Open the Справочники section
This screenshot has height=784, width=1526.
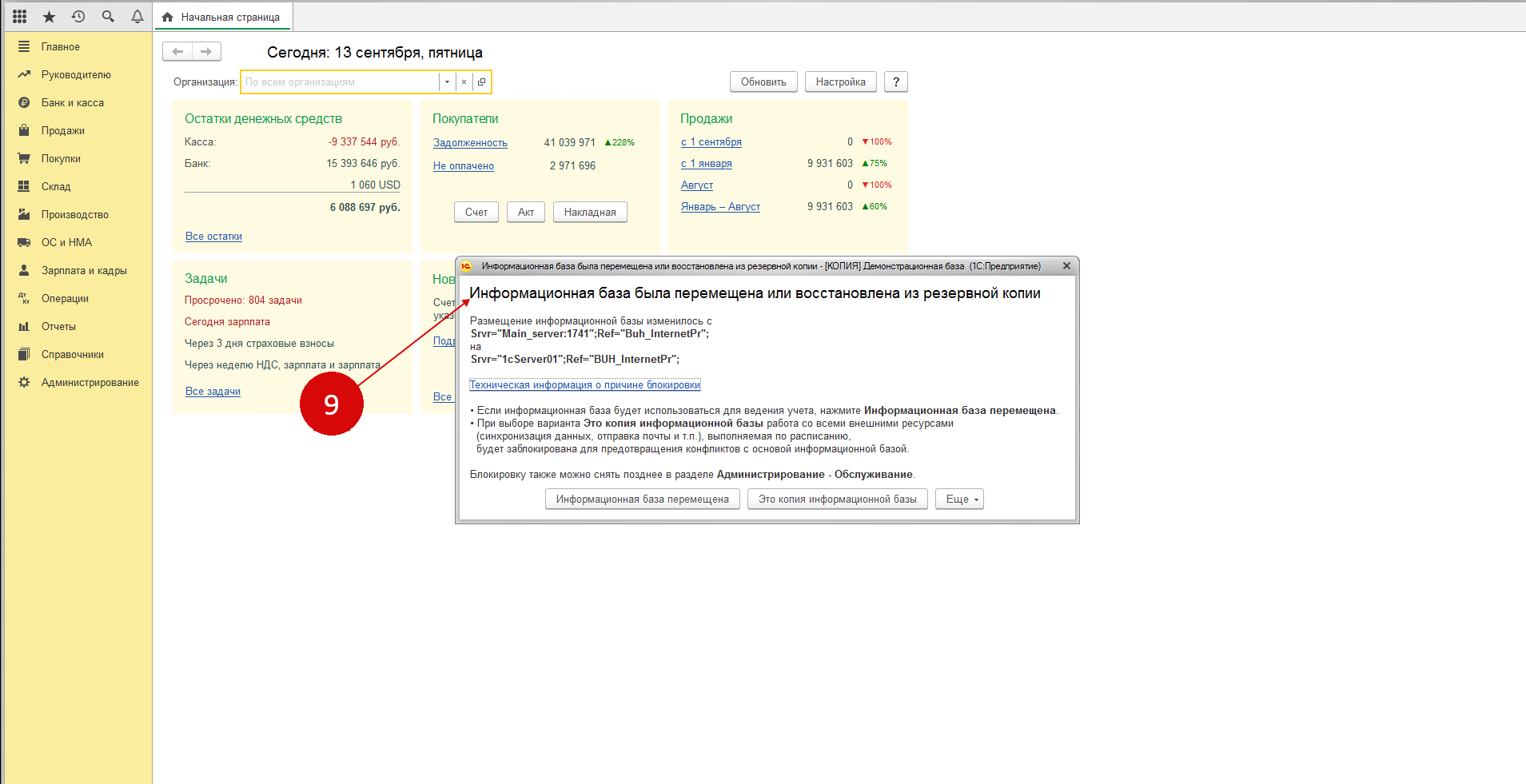click(73, 354)
